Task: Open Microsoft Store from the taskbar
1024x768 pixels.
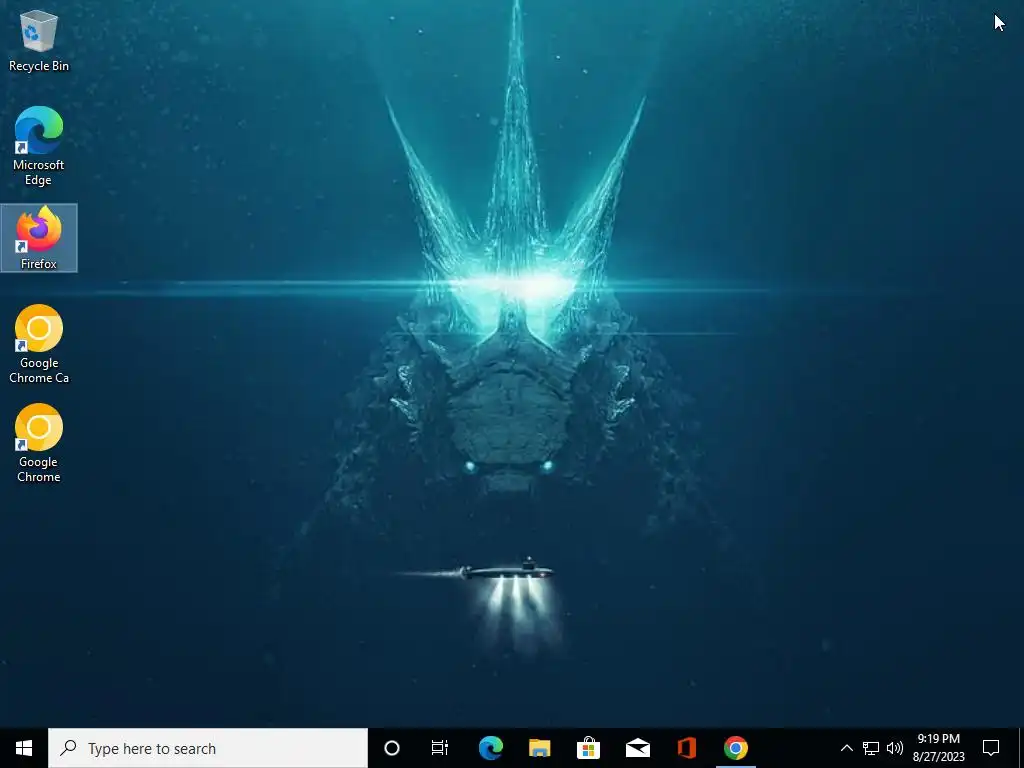Action: tap(588, 748)
